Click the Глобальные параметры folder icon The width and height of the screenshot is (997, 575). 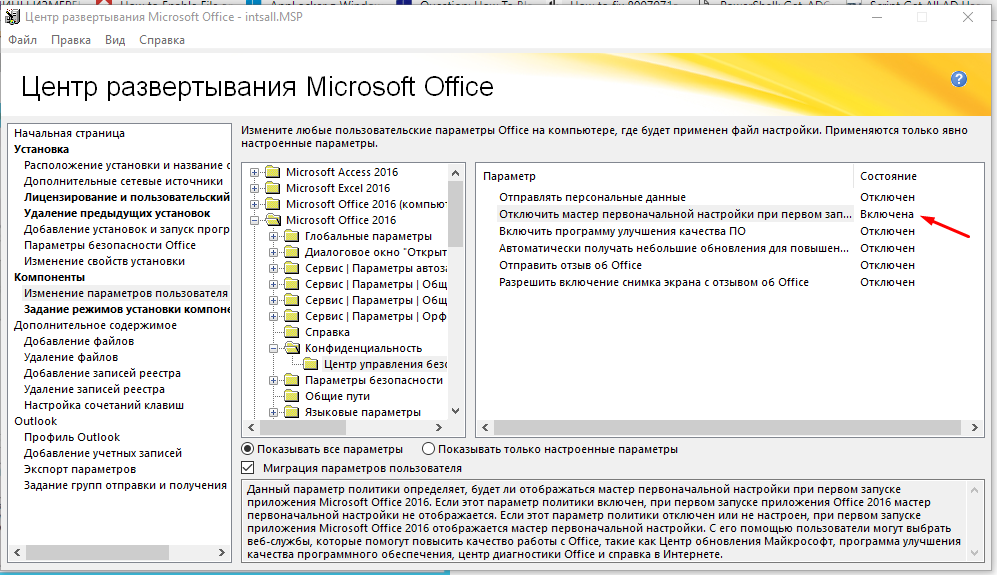[292, 236]
